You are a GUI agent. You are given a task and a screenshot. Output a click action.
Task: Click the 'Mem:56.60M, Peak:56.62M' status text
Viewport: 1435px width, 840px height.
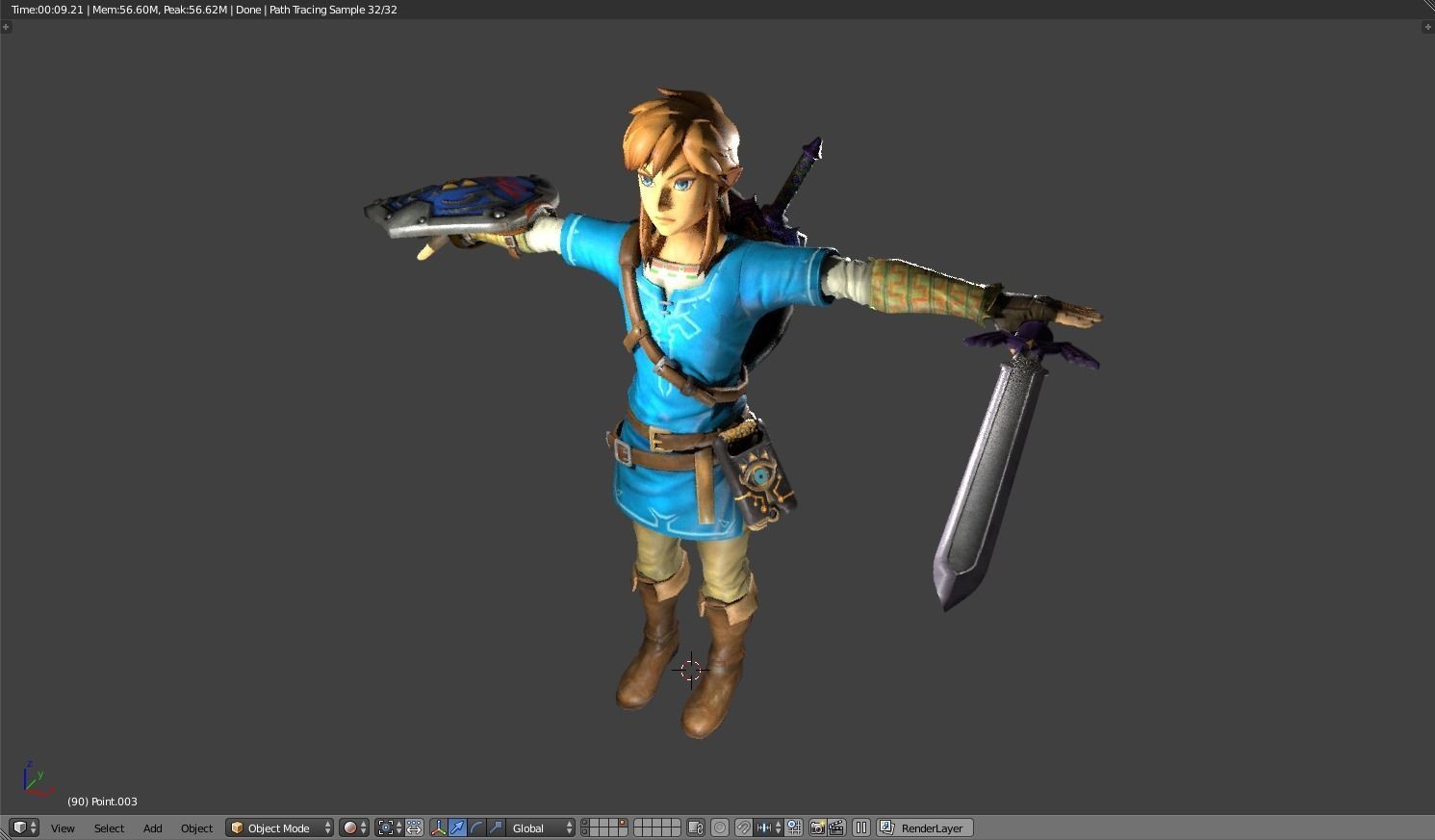coord(160,10)
